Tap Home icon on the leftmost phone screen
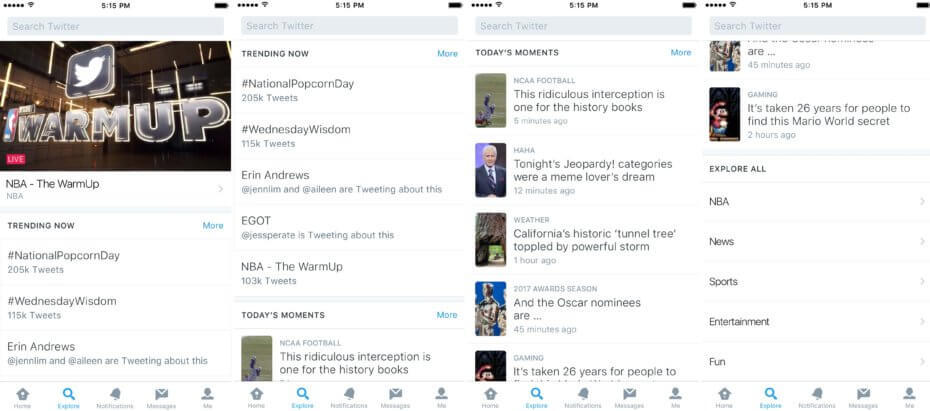This screenshot has height=411, width=930. click(x=23, y=396)
